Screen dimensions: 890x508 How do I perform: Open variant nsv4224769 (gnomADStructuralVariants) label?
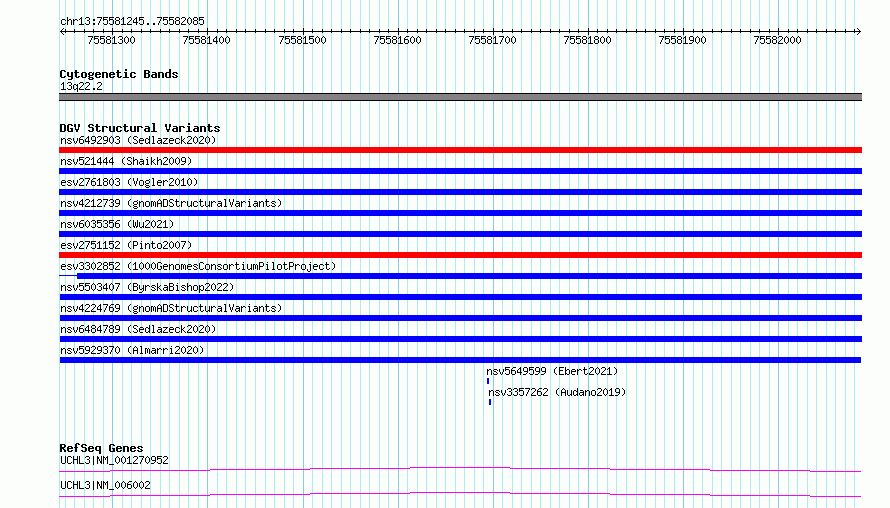tap(171, 308)
